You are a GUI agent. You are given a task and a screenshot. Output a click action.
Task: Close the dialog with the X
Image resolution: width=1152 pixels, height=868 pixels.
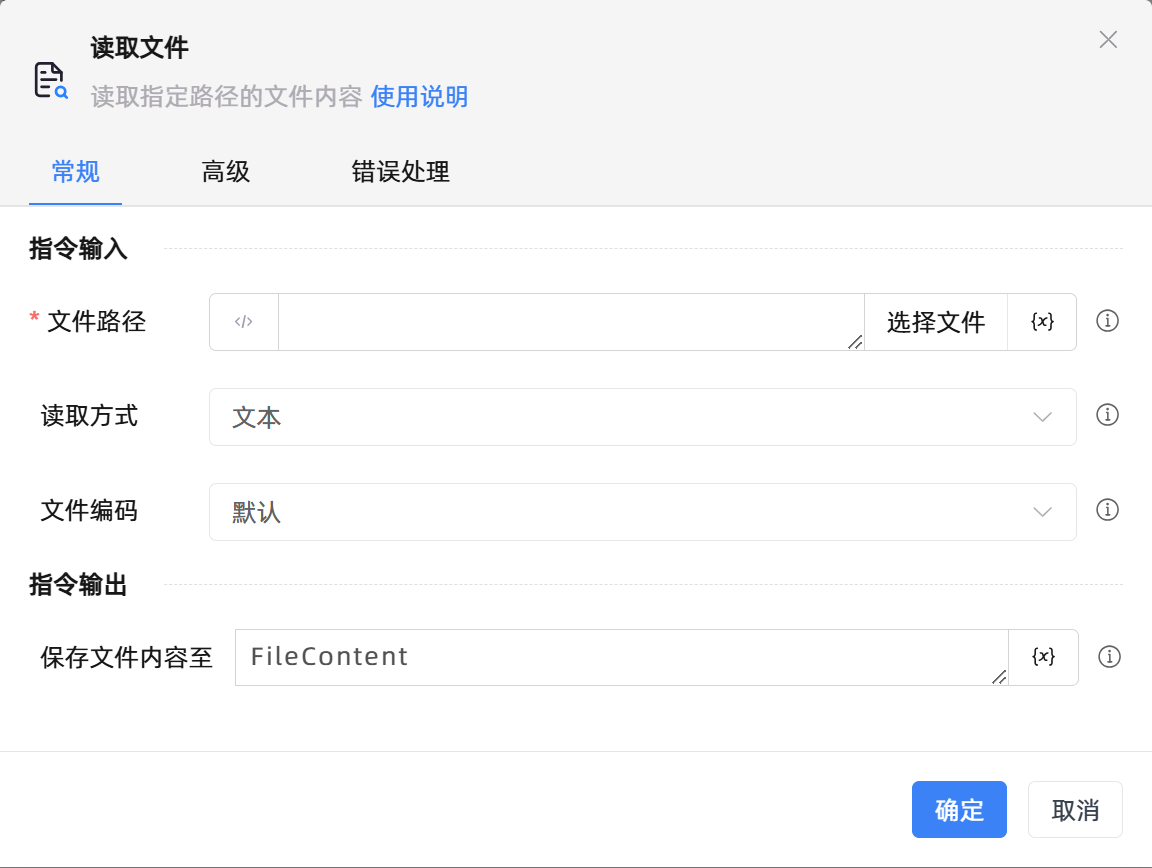[x=1108, y=40]
